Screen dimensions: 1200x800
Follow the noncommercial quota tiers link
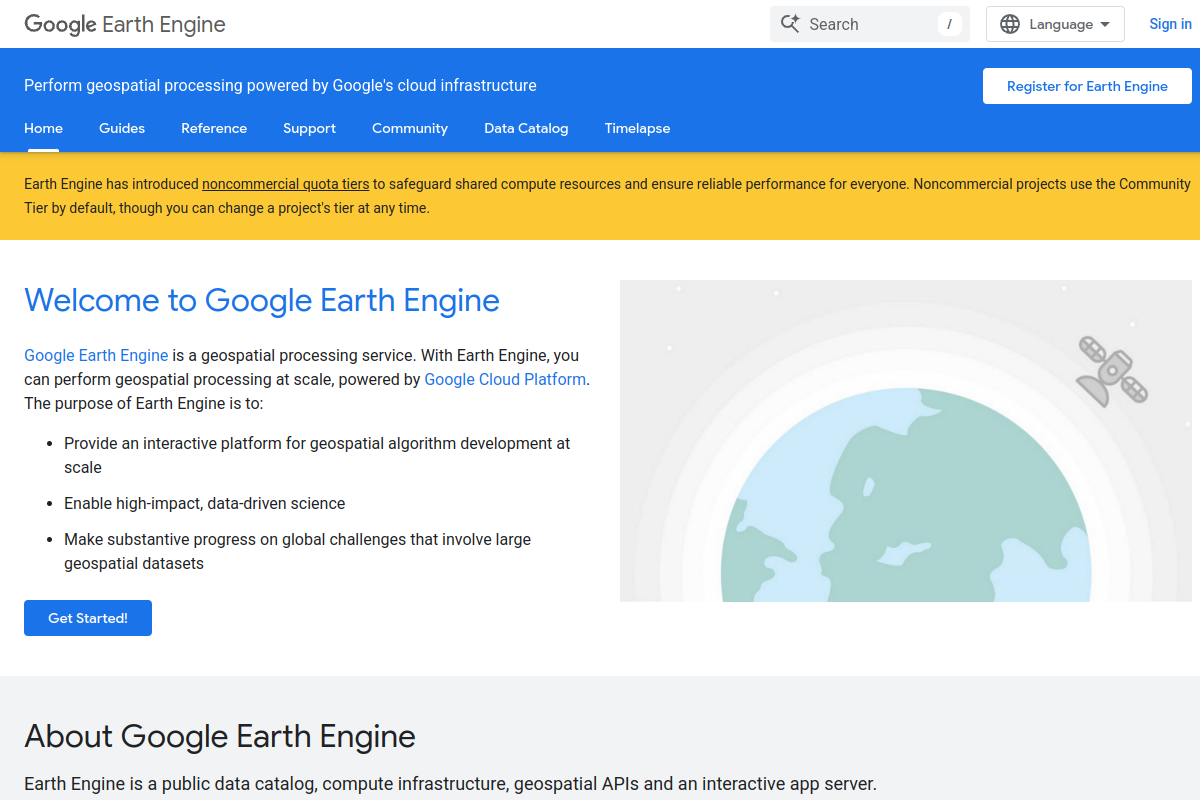tap(286, 184)
